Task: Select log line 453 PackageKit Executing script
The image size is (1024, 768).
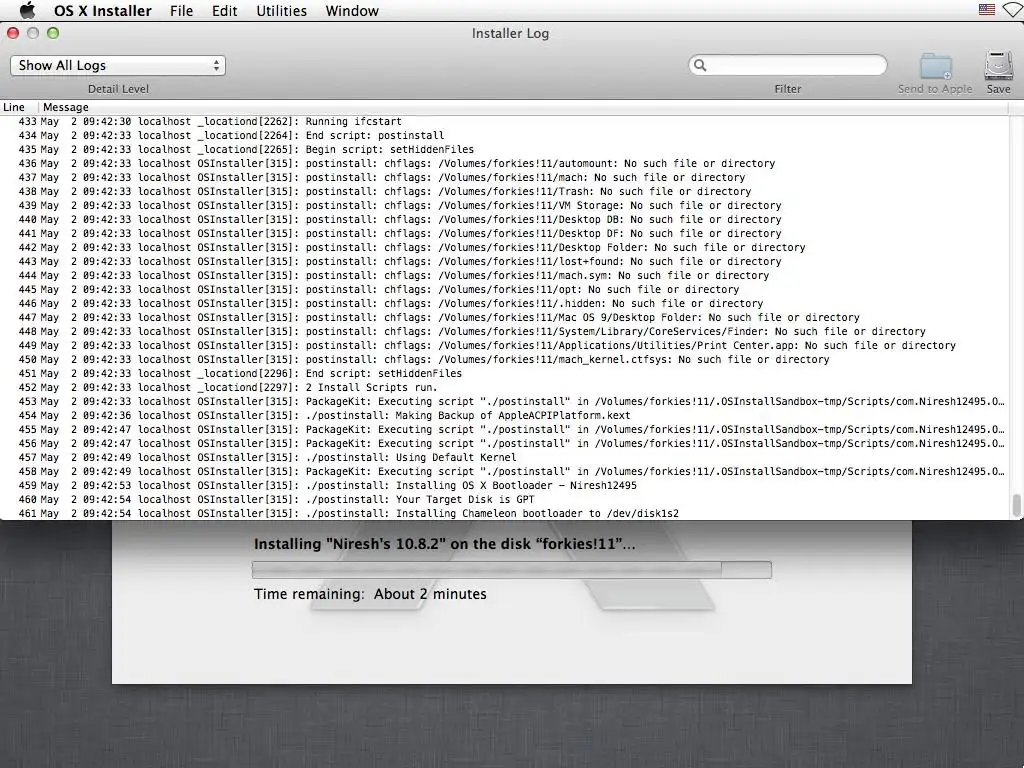Action: [x=504, y=402]
